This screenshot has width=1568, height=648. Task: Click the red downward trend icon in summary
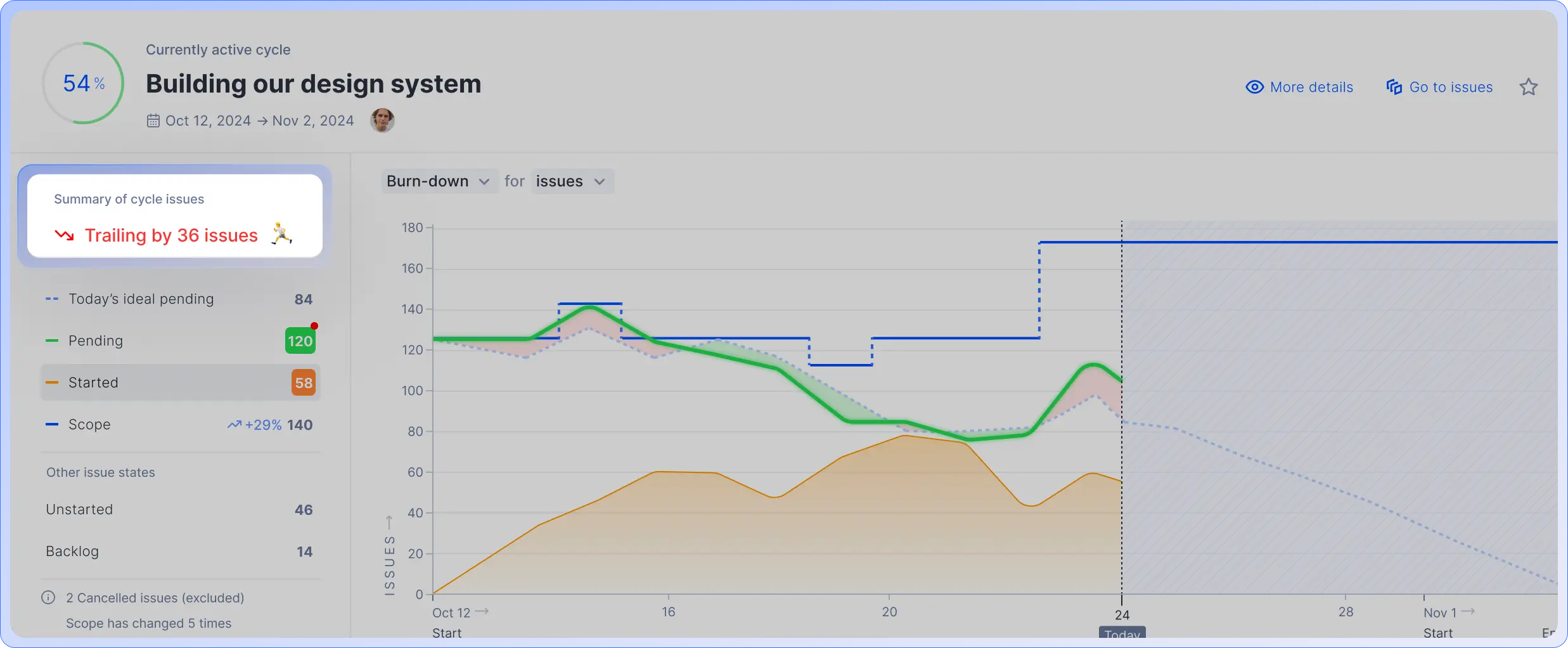pos(64,235)
